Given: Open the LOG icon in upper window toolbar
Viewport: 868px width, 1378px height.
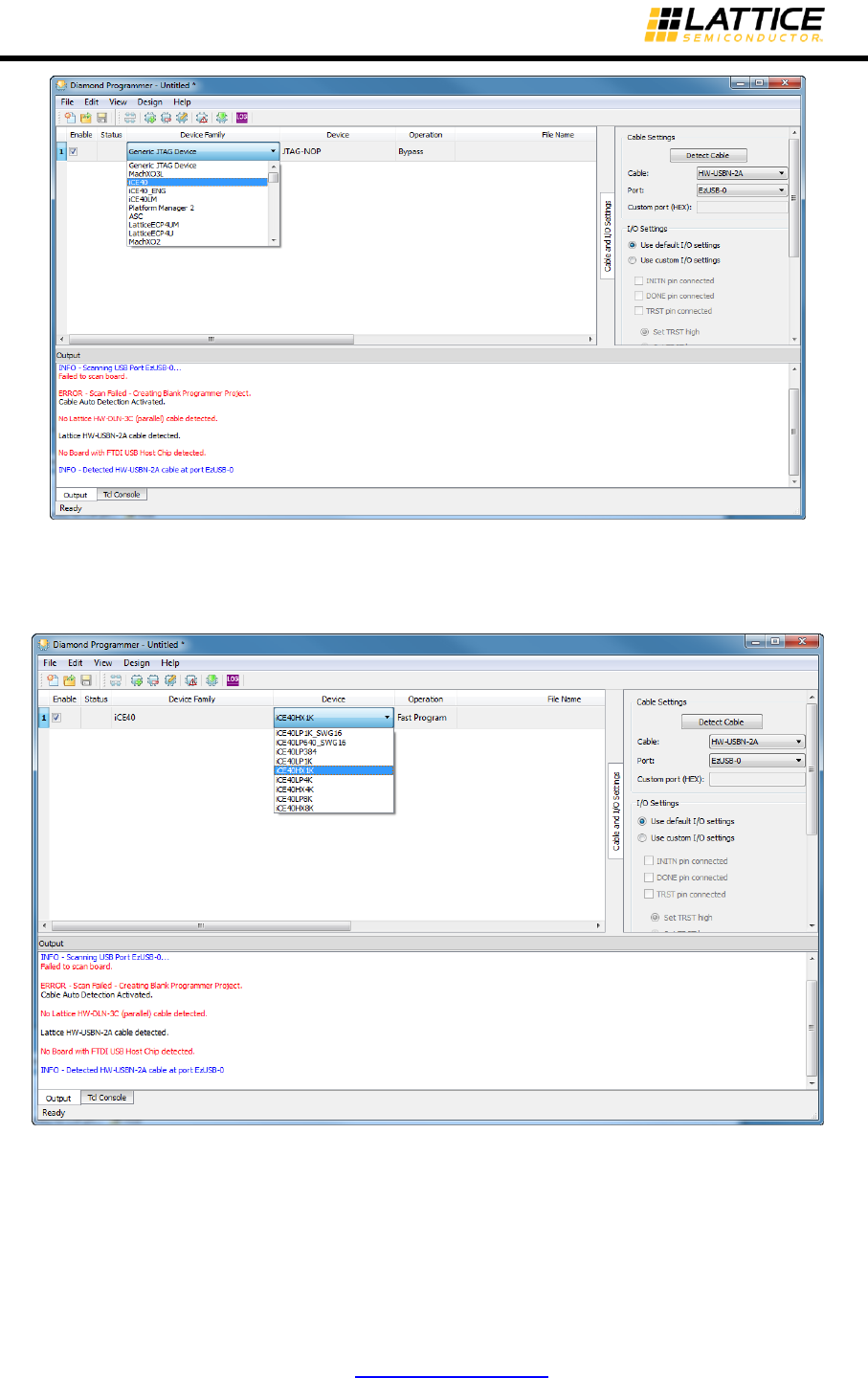Looking at the screenshot, I should click(x=242, y=118).
